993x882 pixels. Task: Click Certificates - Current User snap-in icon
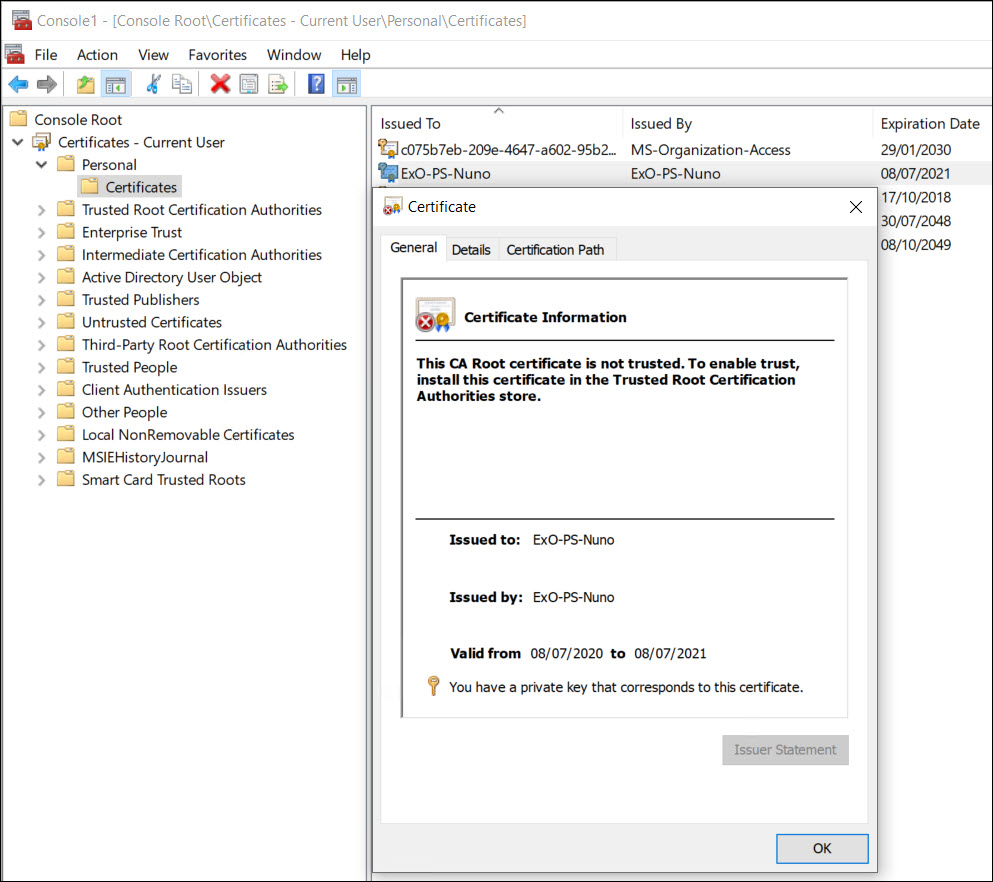tap(42, 142)
